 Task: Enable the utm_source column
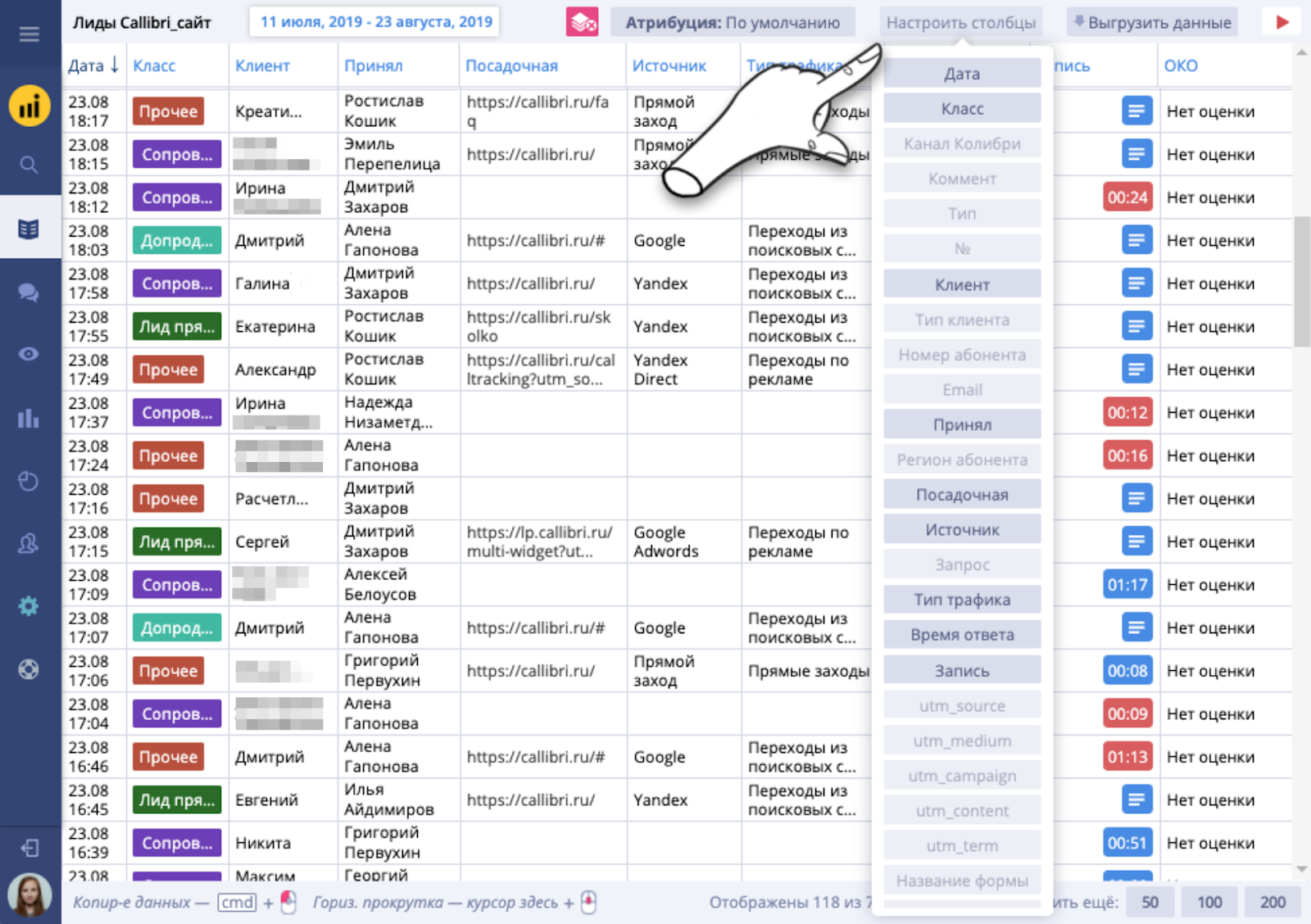tap(962, 705)
